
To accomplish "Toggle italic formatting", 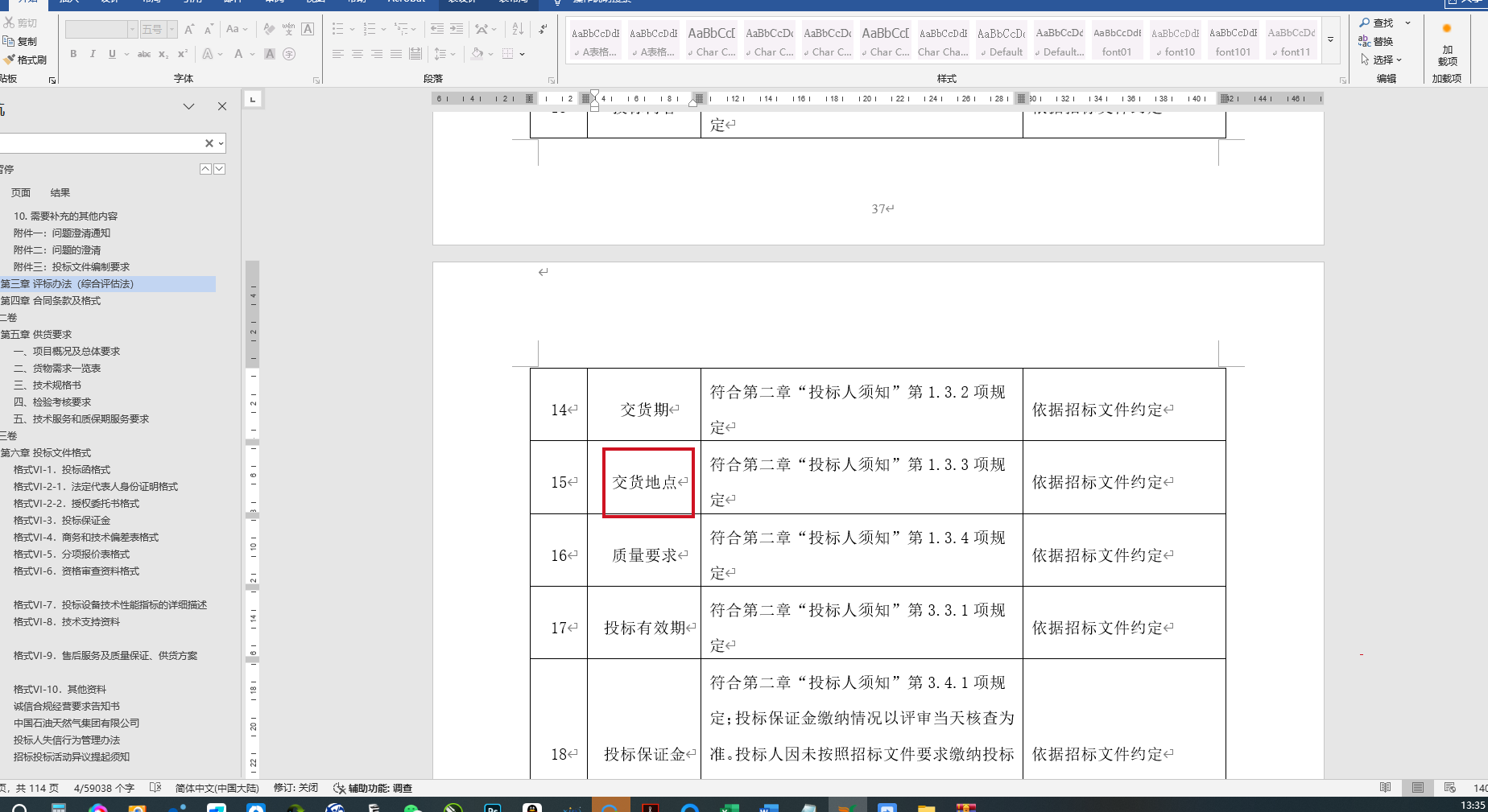I will (93, 54).
